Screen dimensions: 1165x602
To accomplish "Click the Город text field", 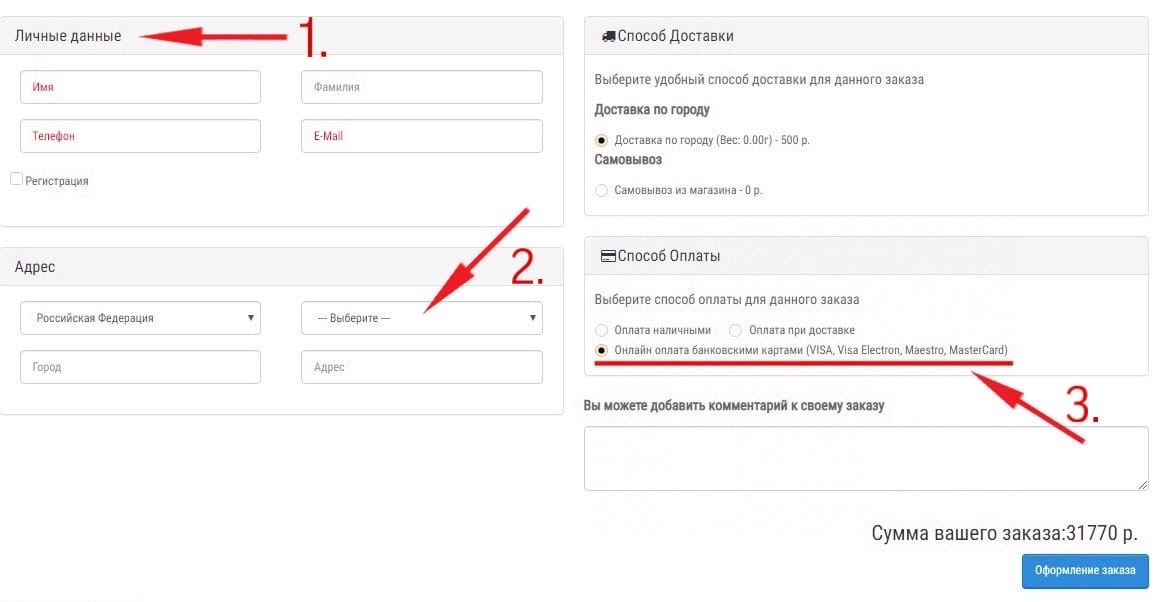I will tap(140, 367).
